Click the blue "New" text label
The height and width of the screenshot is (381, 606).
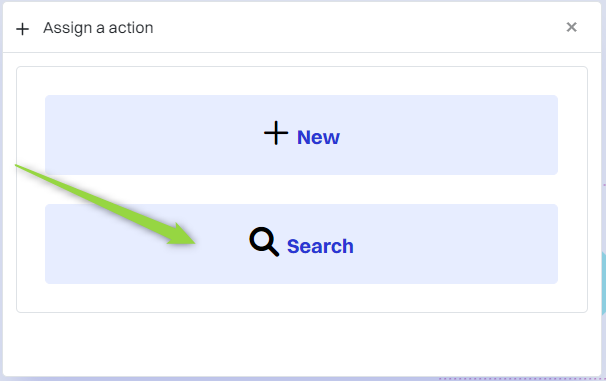[318, 137]
